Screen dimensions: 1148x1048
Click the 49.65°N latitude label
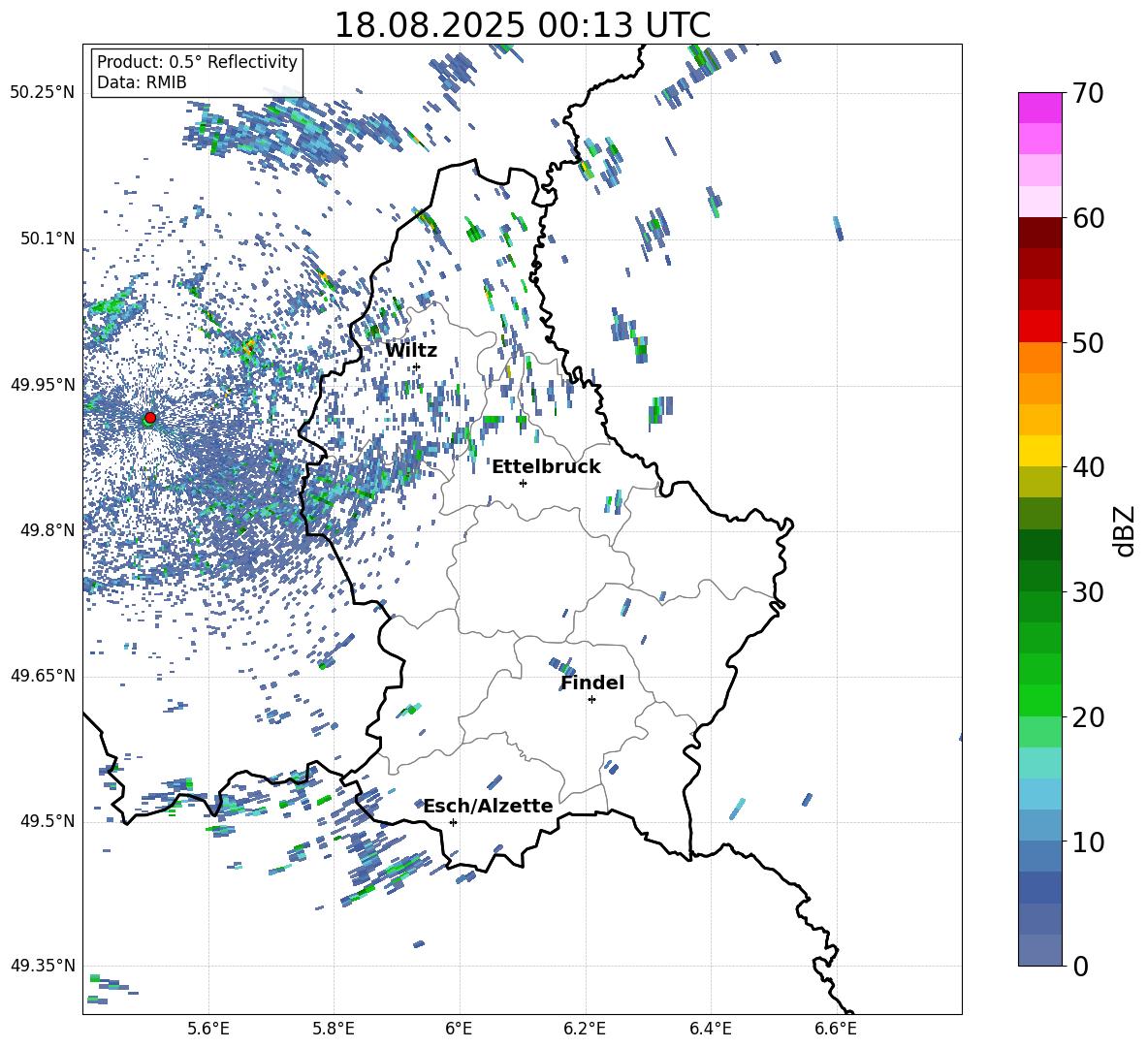pos(43,675)
